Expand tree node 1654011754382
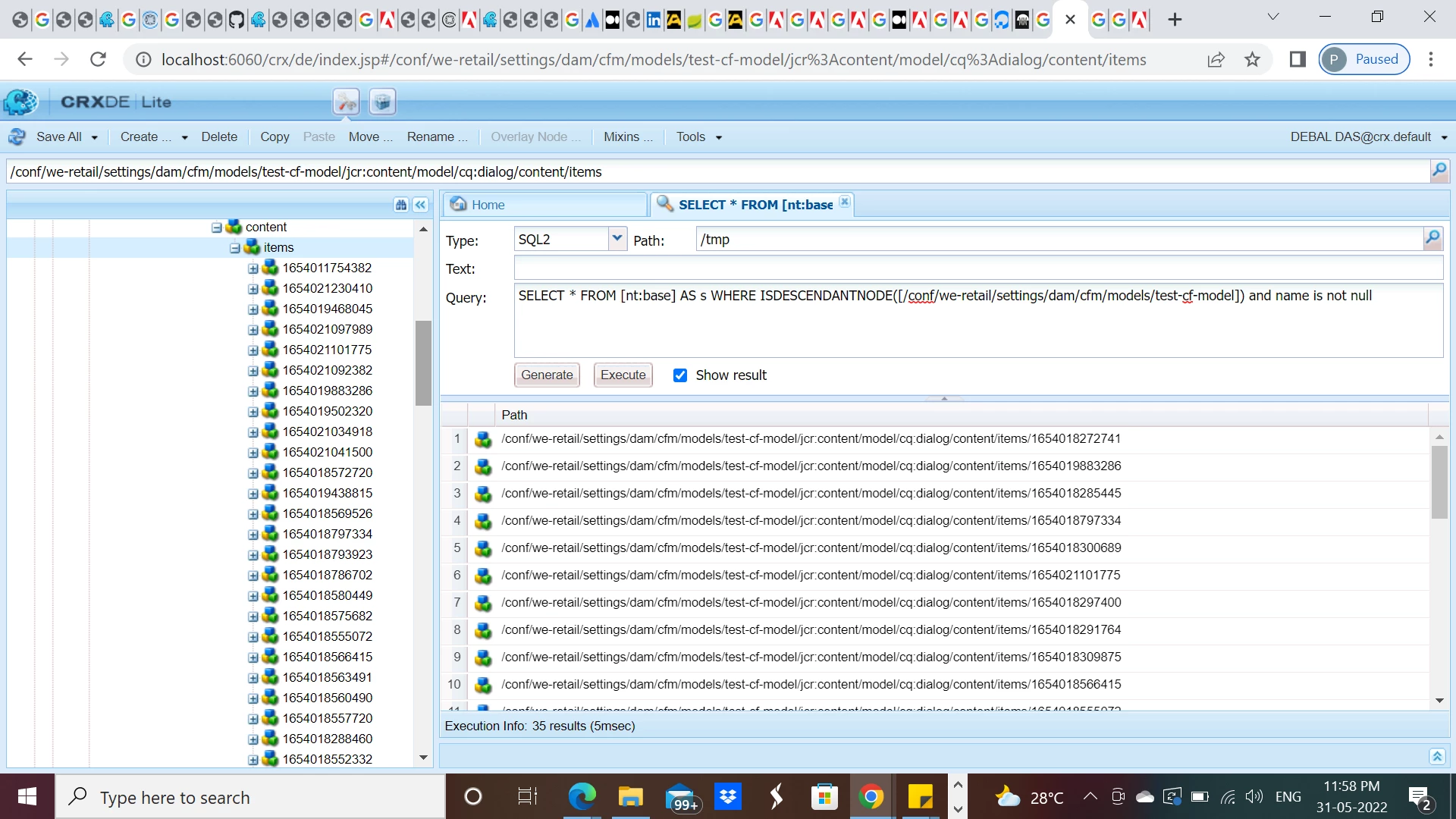Image resolution: width=1456 pixels, height=819 pixels. click(x=253, y=268)
